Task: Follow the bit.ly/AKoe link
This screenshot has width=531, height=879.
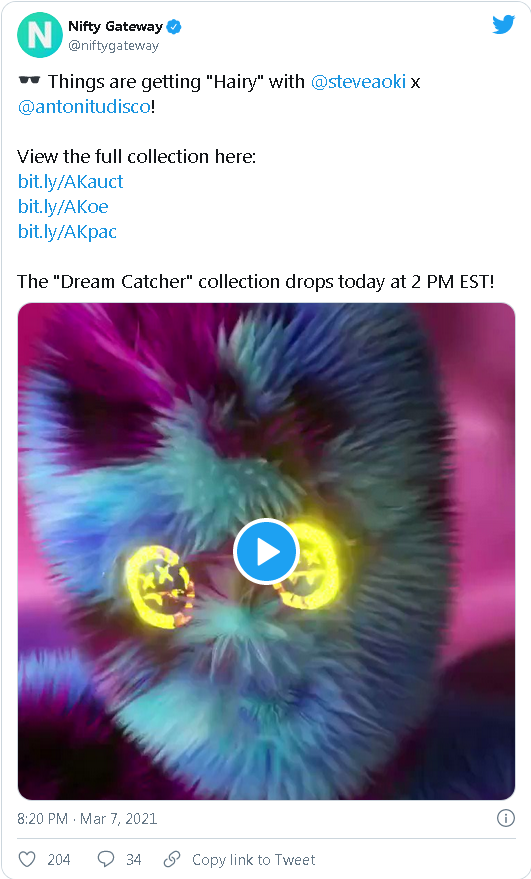Action: pyautogui.click(x=63, y=206)
